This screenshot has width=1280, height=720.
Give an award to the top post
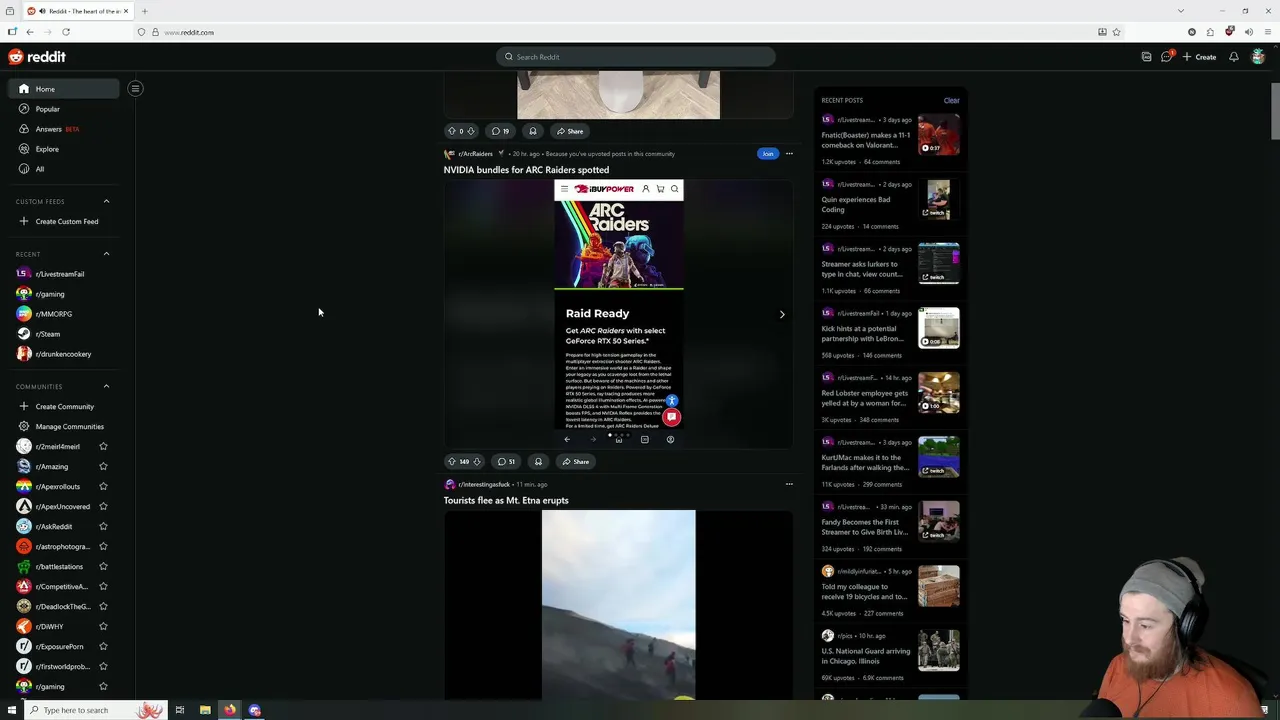[532, 131]
